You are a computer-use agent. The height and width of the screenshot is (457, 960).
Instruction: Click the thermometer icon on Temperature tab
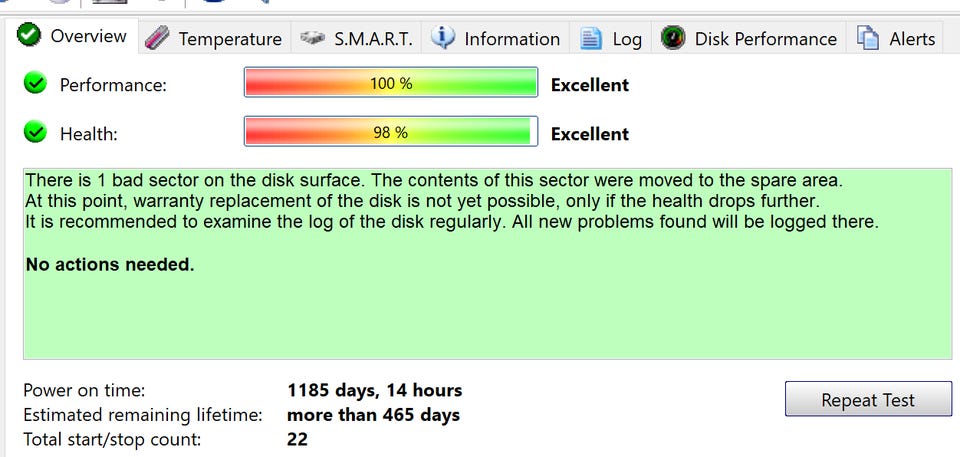(x=157, y=39)
